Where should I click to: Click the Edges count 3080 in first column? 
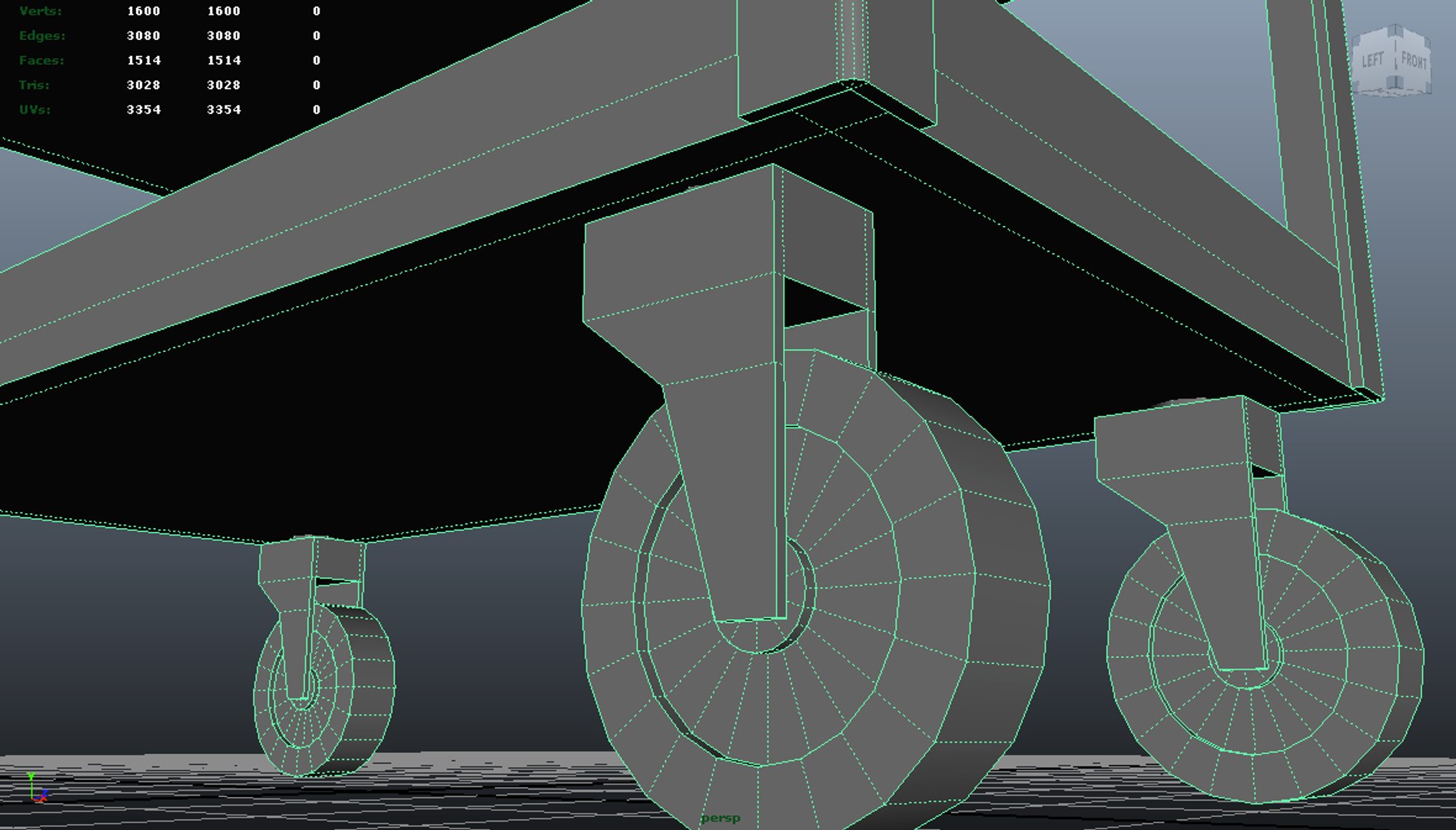pyautogui.click(x=144, y=36)
